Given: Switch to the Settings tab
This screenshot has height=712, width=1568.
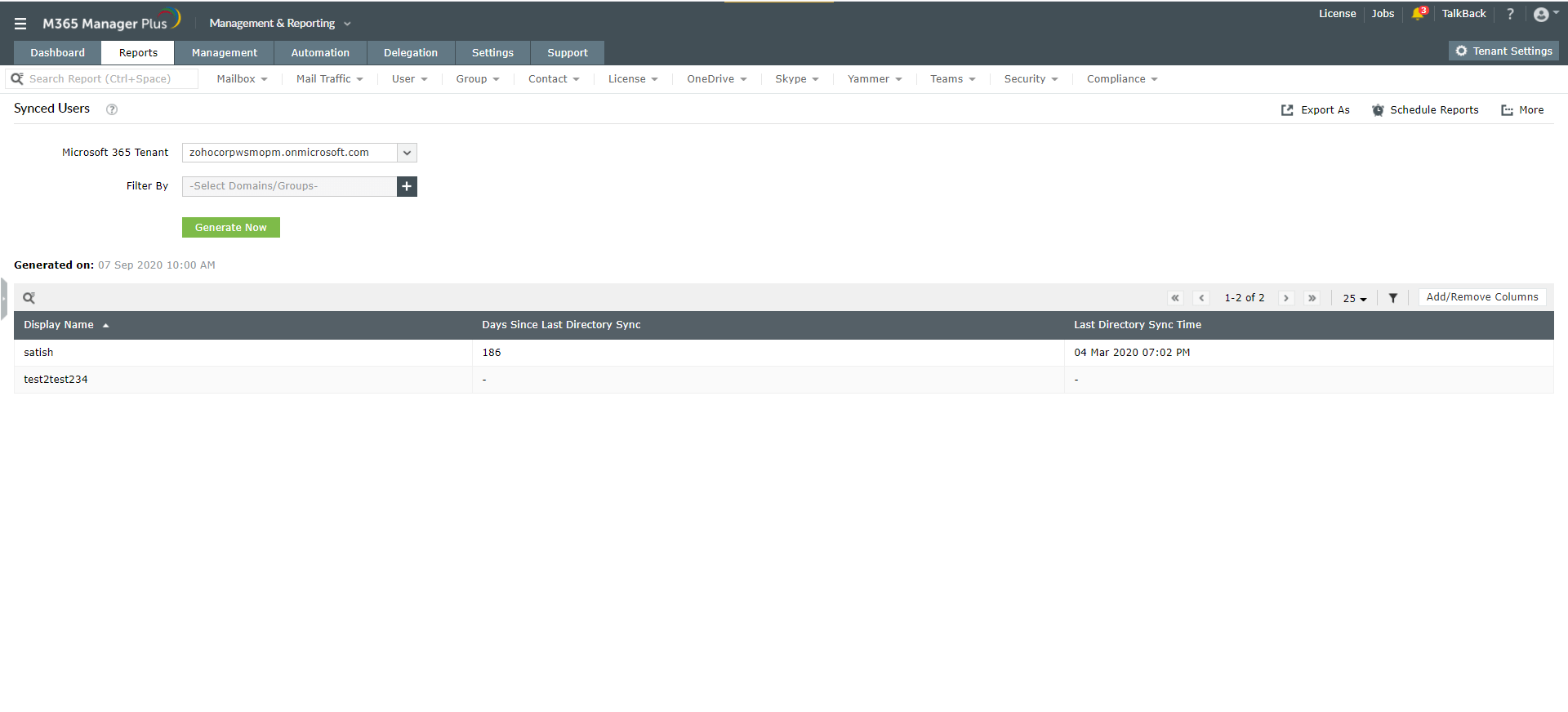Looking at the screenshot, I should 492,53.
